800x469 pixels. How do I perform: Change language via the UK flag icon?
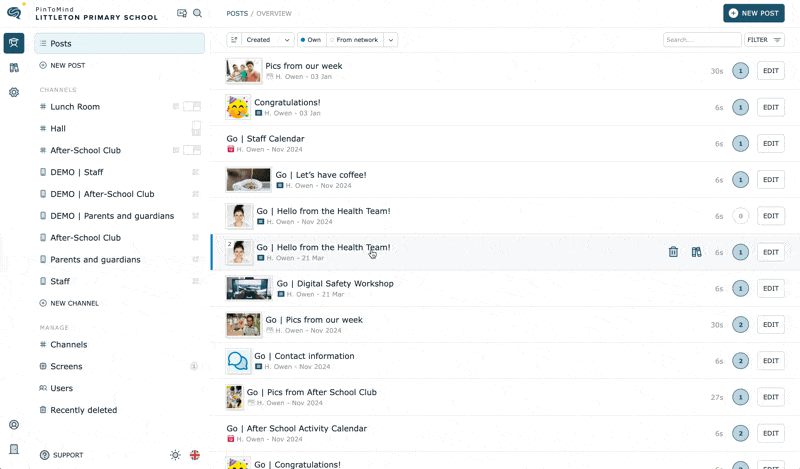point(195,455)
